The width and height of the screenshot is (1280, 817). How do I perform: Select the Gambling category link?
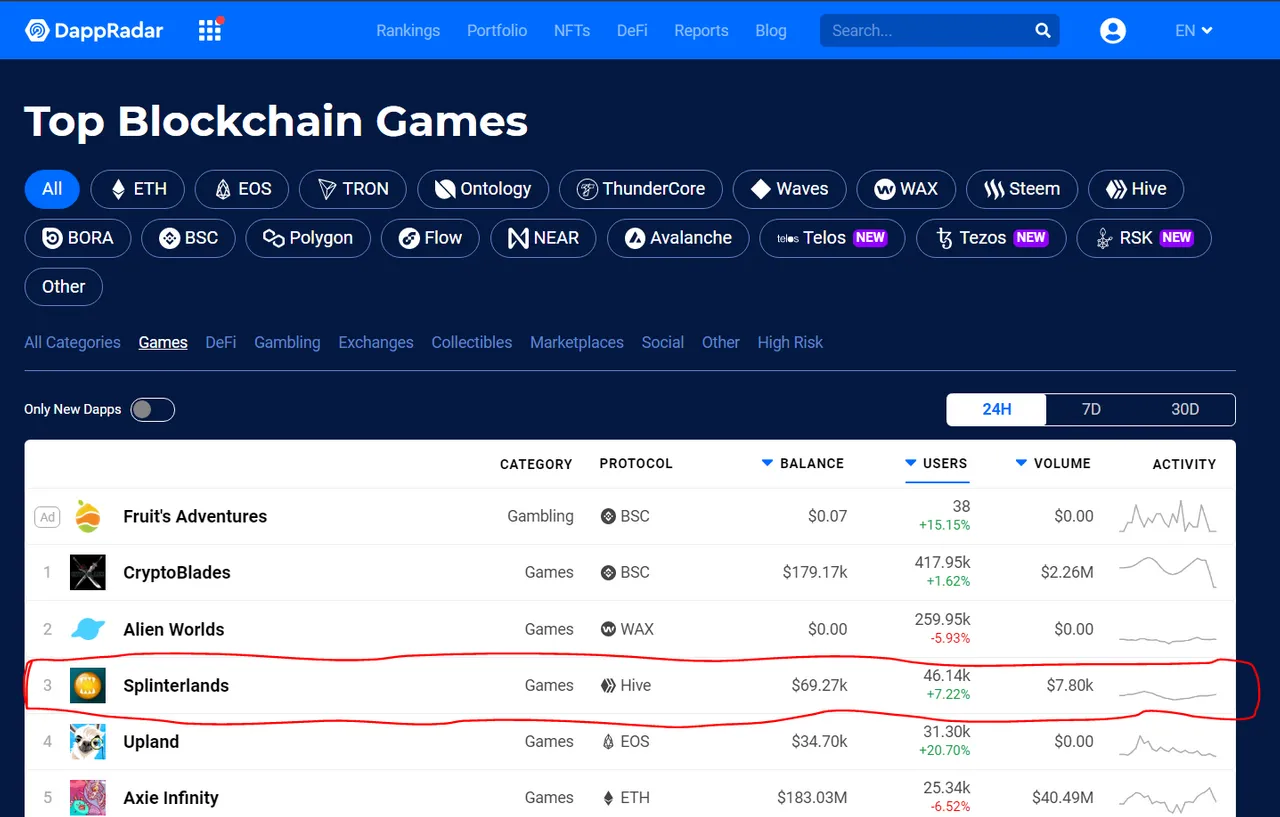click(287, 342)
